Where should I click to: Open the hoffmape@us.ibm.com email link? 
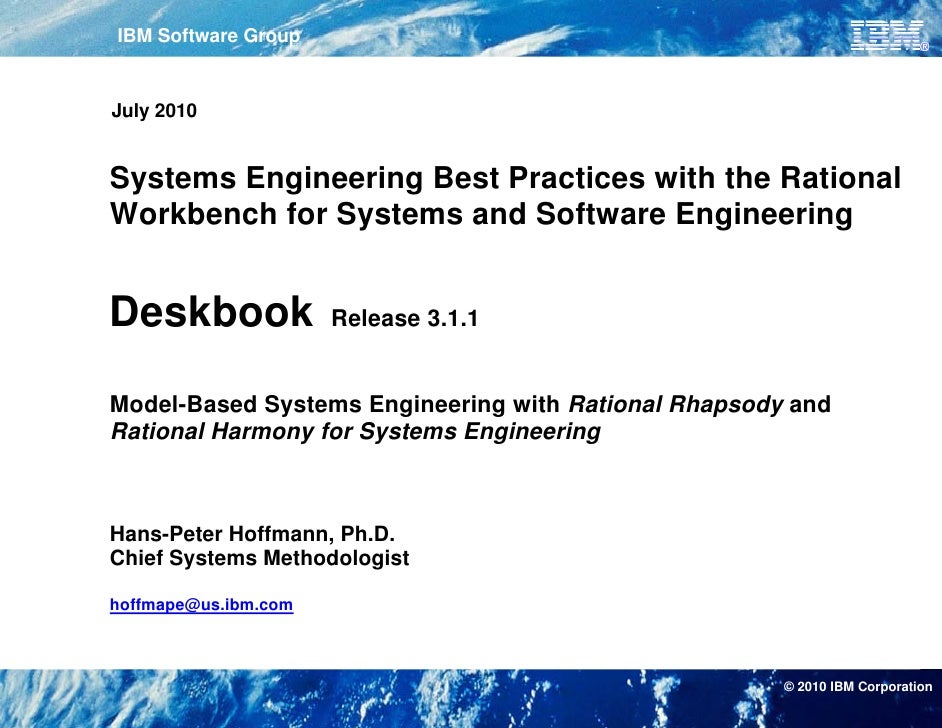coord(201,604)
